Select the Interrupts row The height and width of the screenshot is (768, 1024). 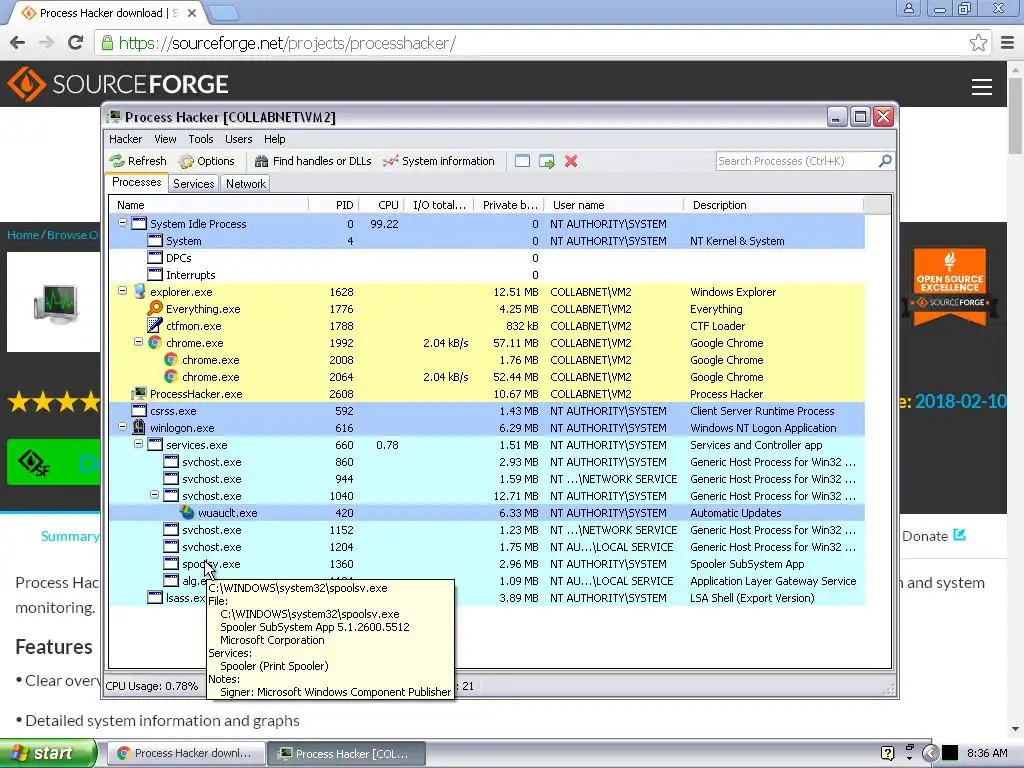[487, 275]
